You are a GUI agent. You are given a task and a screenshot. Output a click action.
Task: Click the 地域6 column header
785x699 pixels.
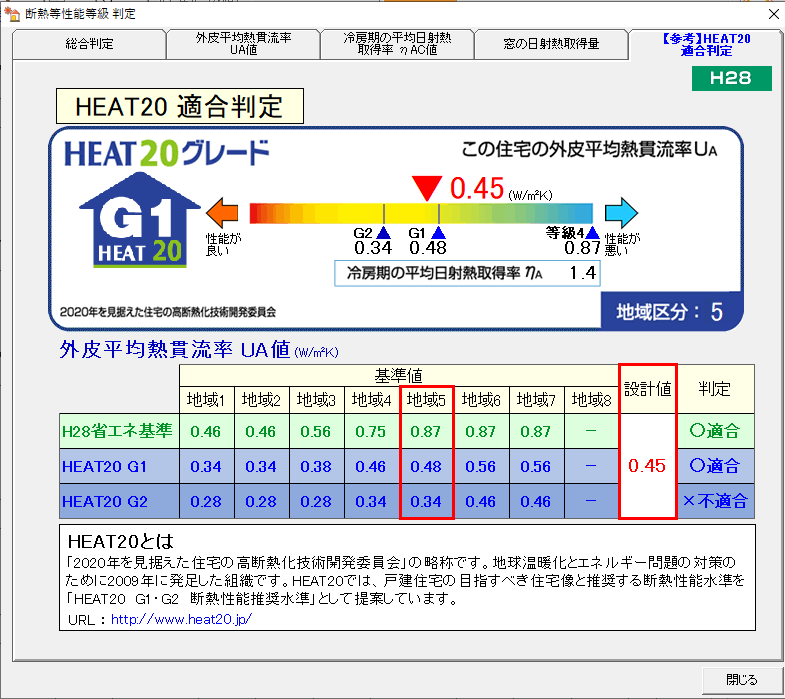[481, 400]
